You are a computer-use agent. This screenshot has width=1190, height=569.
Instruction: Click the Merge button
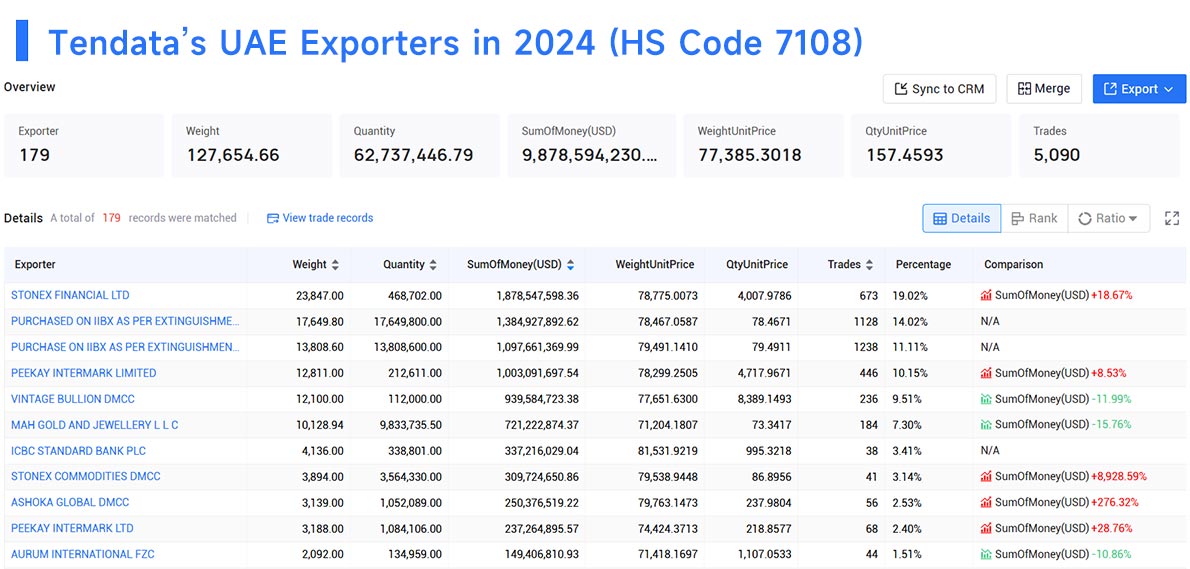click(1044, 89)
